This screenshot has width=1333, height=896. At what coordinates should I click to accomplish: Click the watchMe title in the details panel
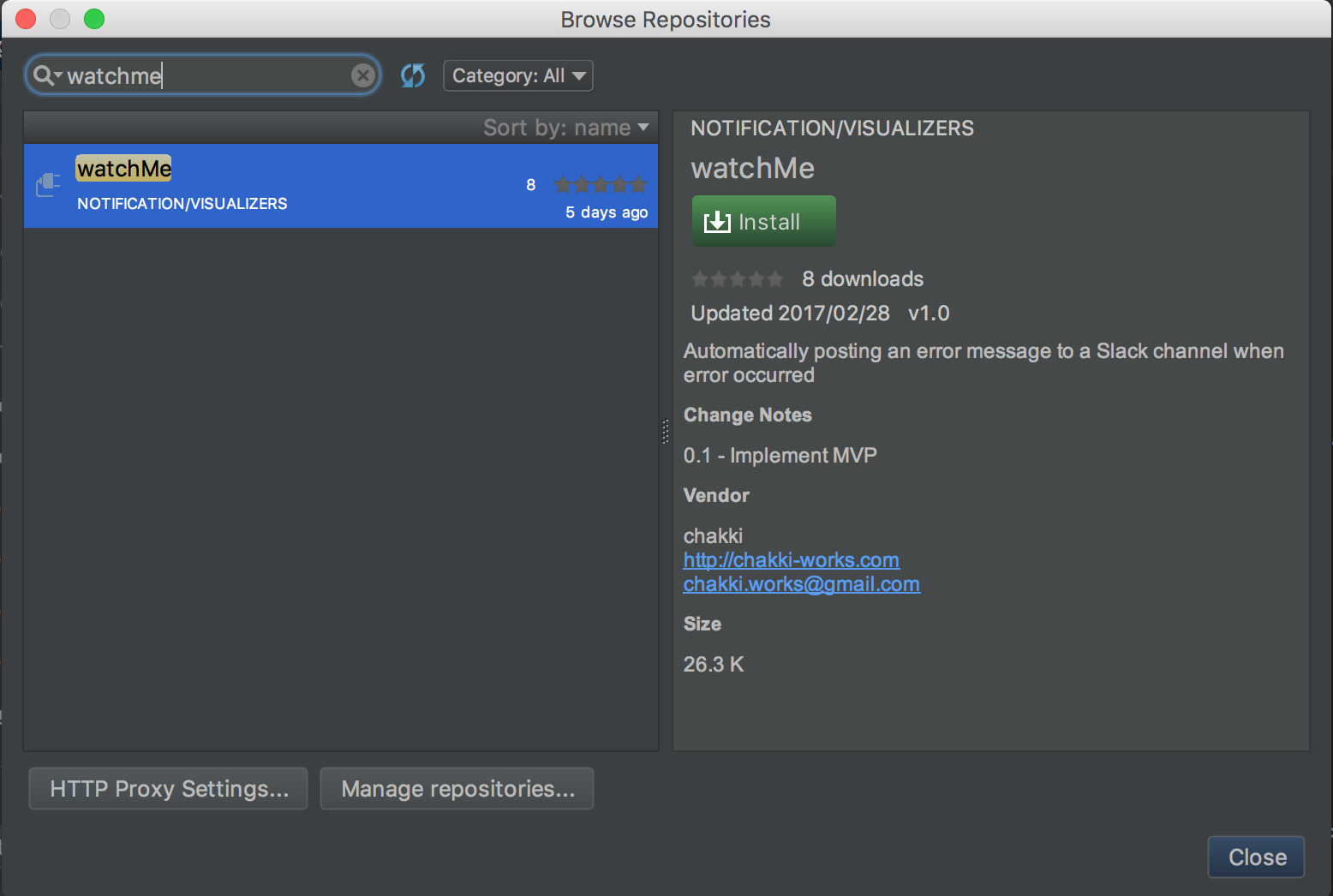pos(753,168)
